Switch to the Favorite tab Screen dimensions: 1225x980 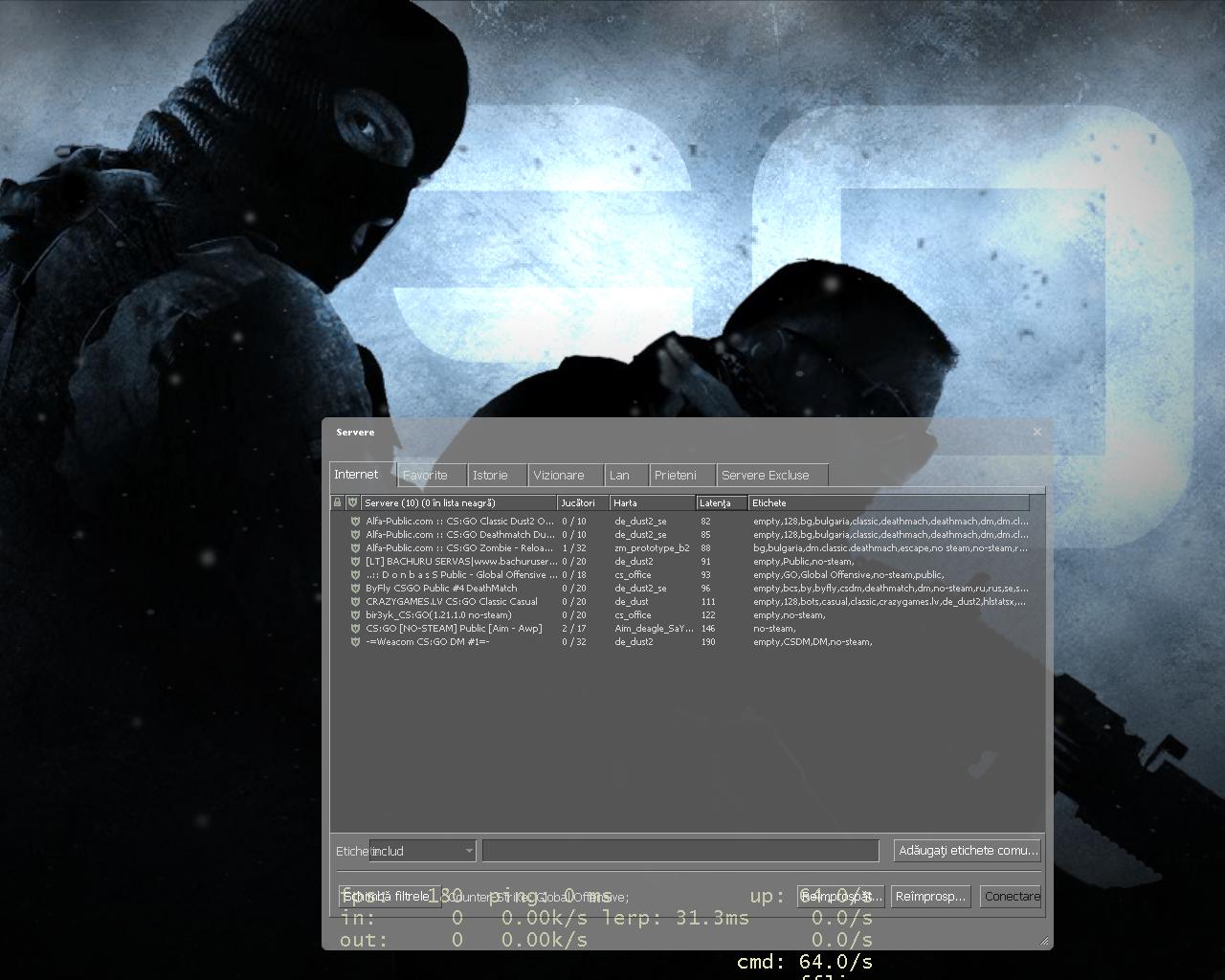click(425, 475)
